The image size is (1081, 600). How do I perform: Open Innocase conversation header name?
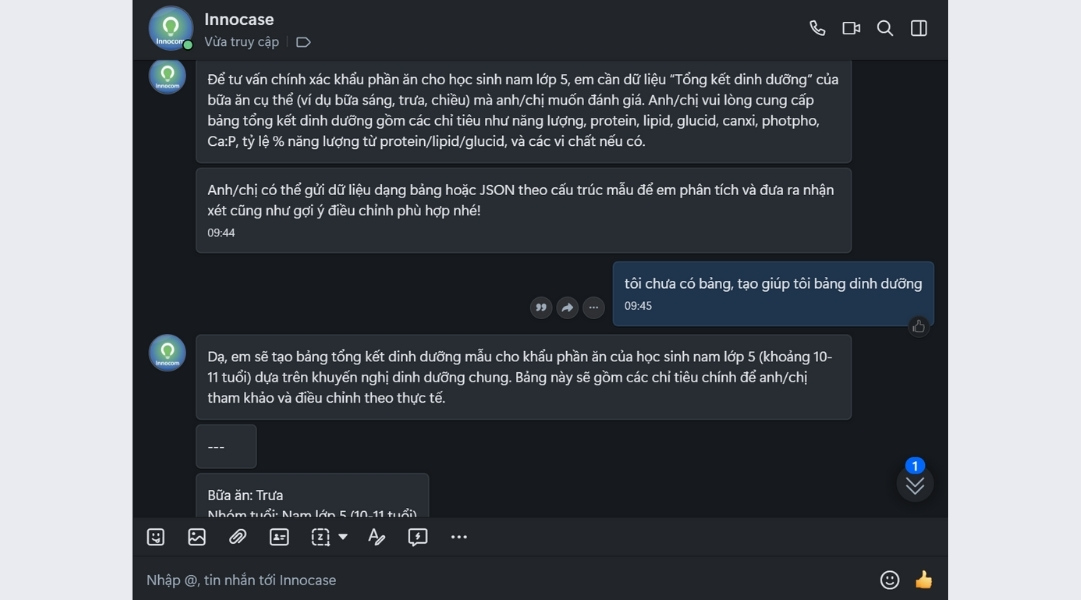(x=240, y=19)
